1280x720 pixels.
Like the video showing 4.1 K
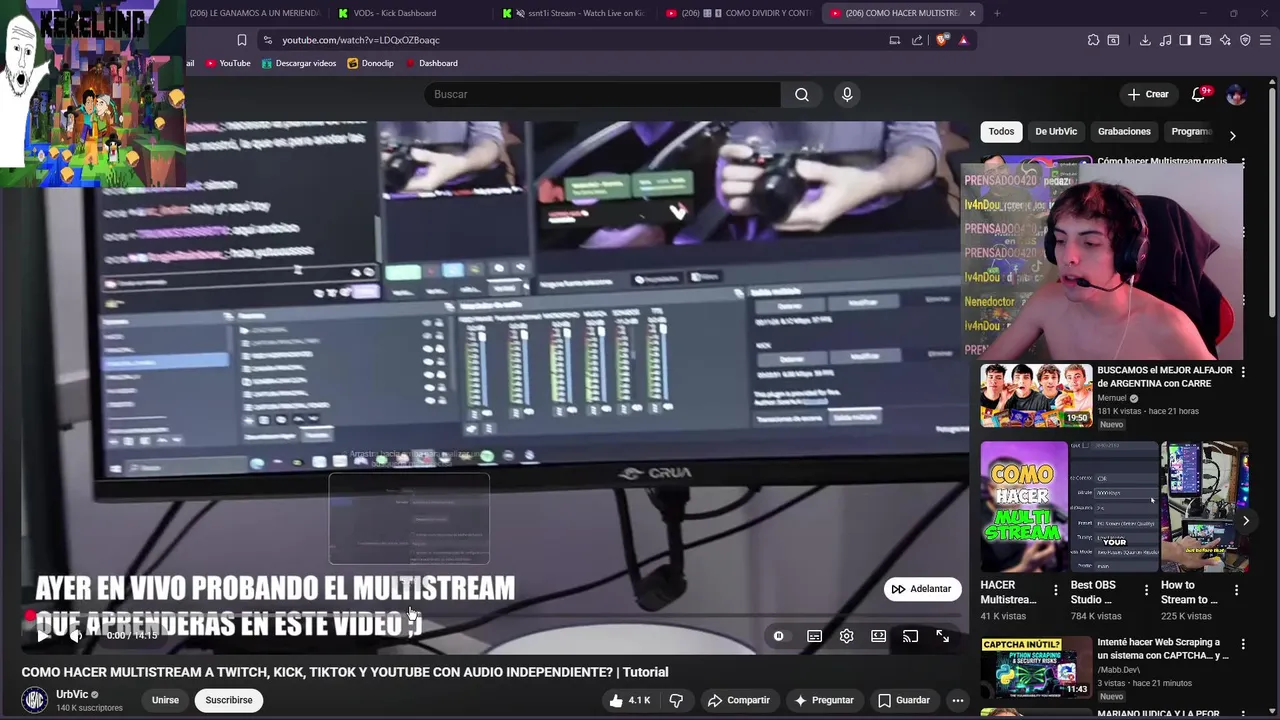(630, 700)
